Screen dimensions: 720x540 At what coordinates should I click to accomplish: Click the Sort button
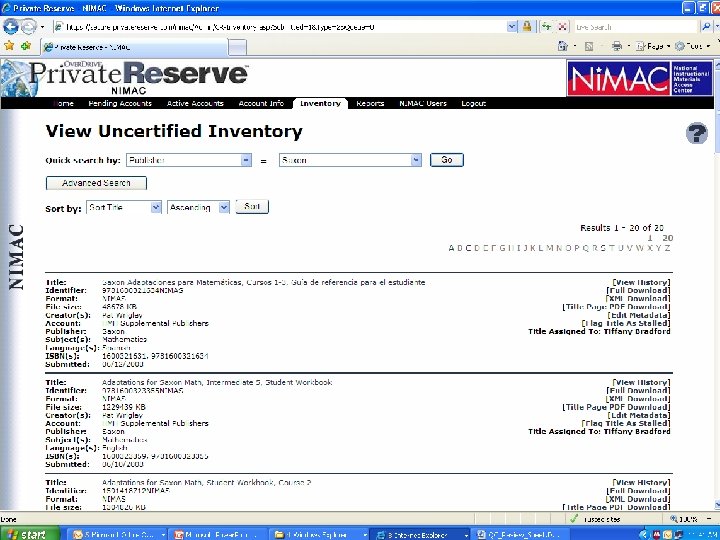(252, 207)
